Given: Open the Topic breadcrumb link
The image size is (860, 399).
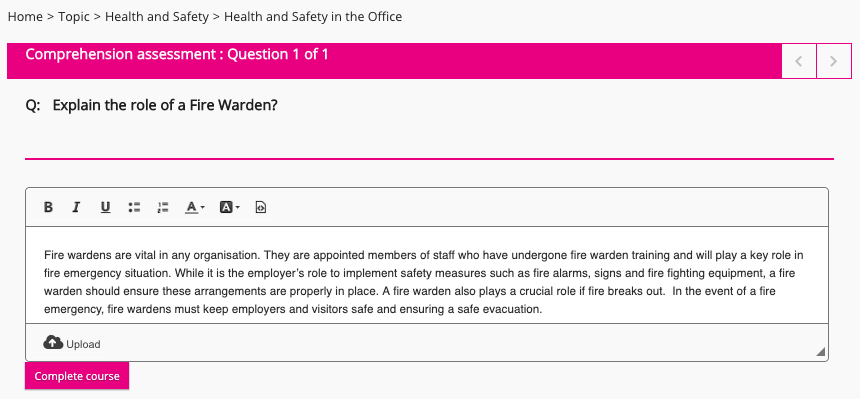Looking at the screenshot, I should coord(74,17).
